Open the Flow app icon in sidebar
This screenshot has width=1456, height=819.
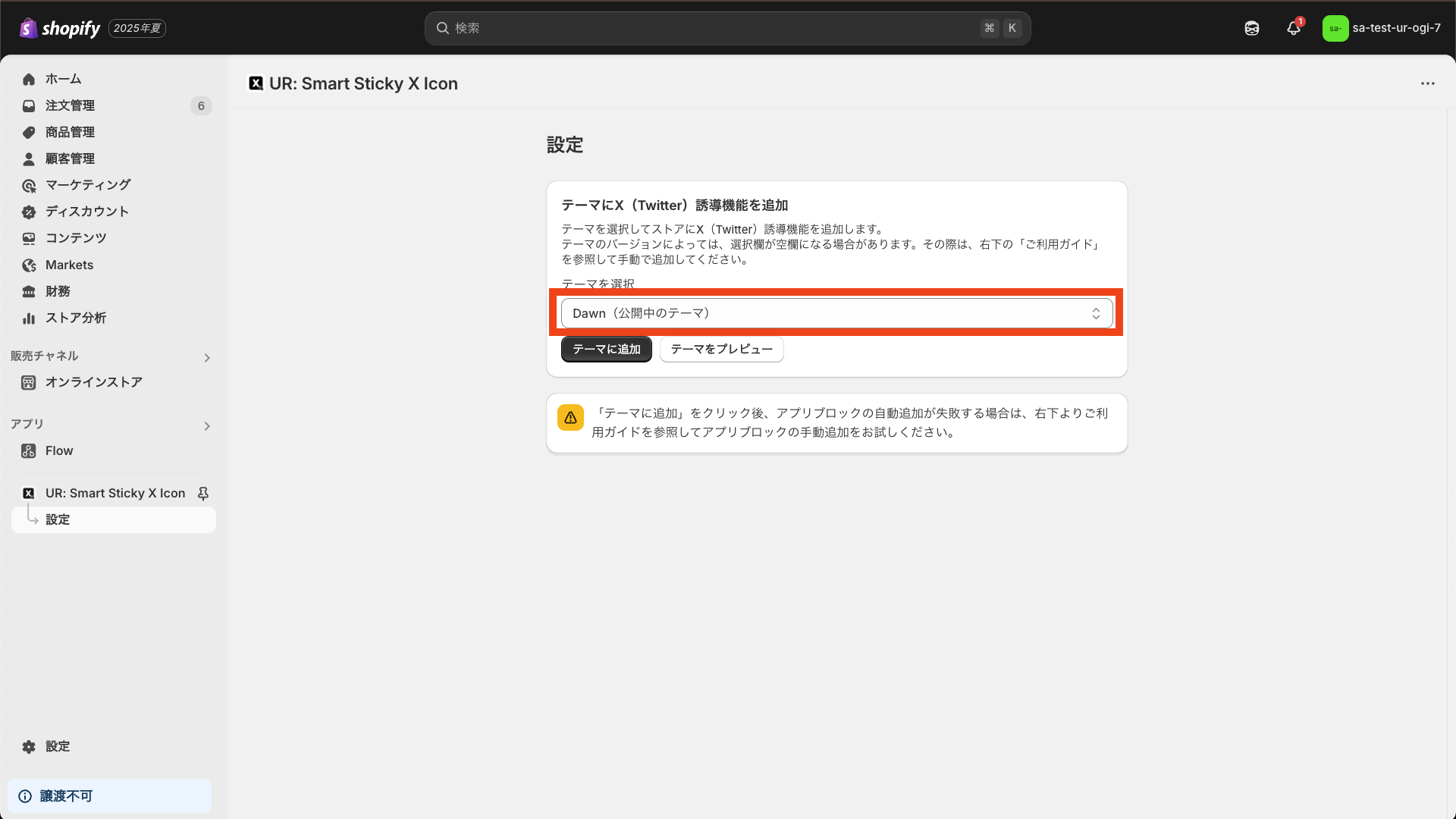pos(29,451)
